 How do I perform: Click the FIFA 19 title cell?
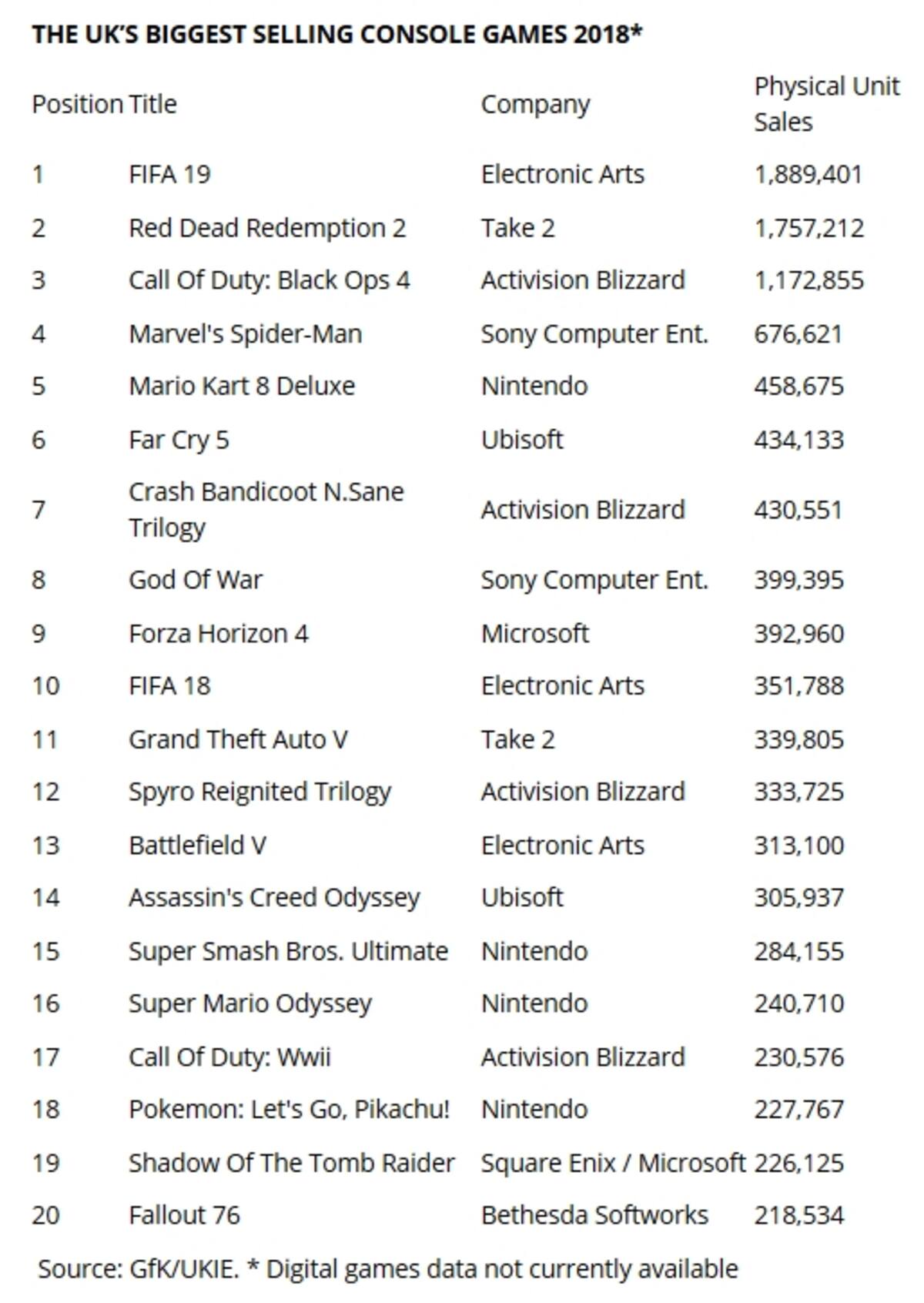point(169,174)
